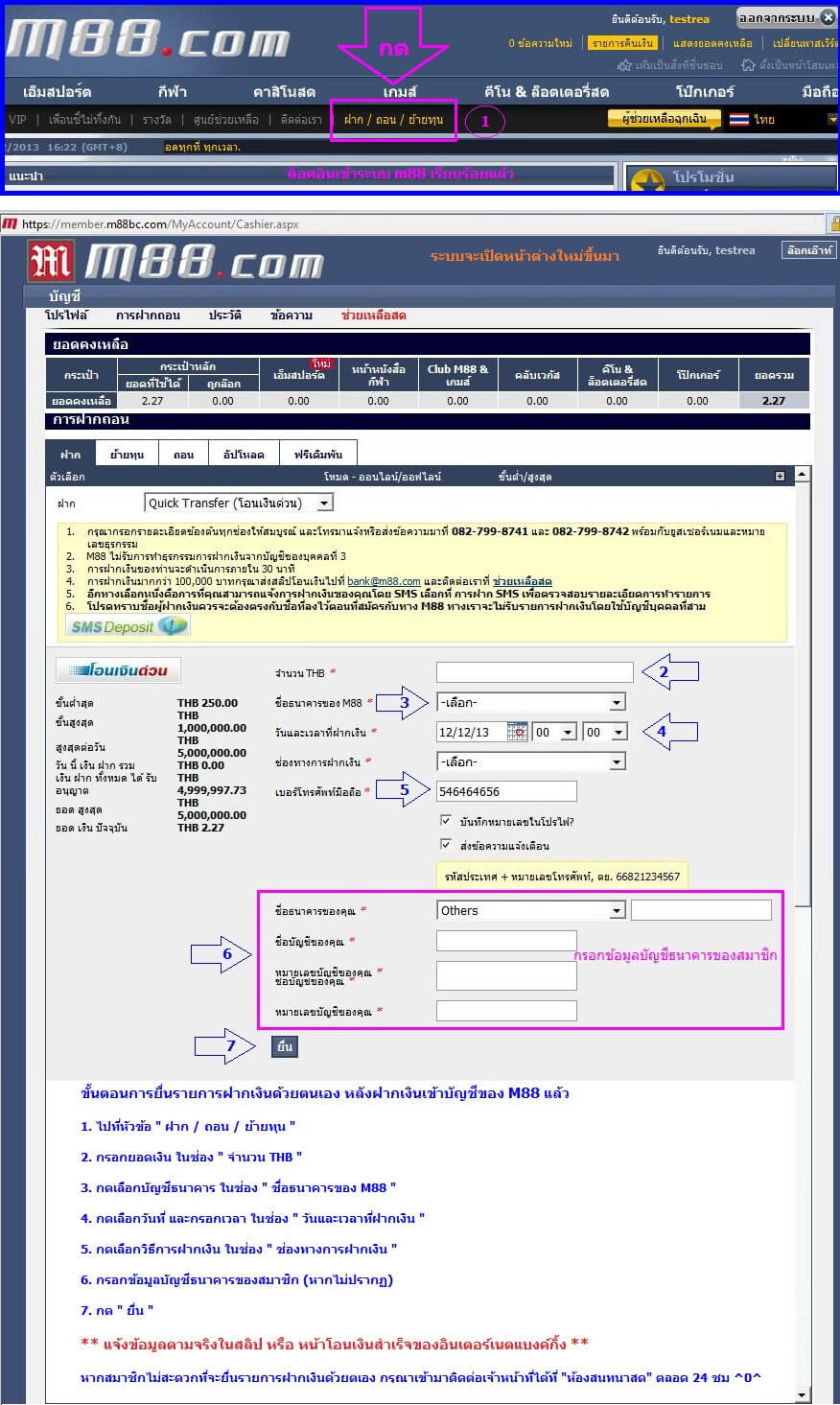
Task: Click the bank@m88.com email link
Action: (x=384, y=581)
